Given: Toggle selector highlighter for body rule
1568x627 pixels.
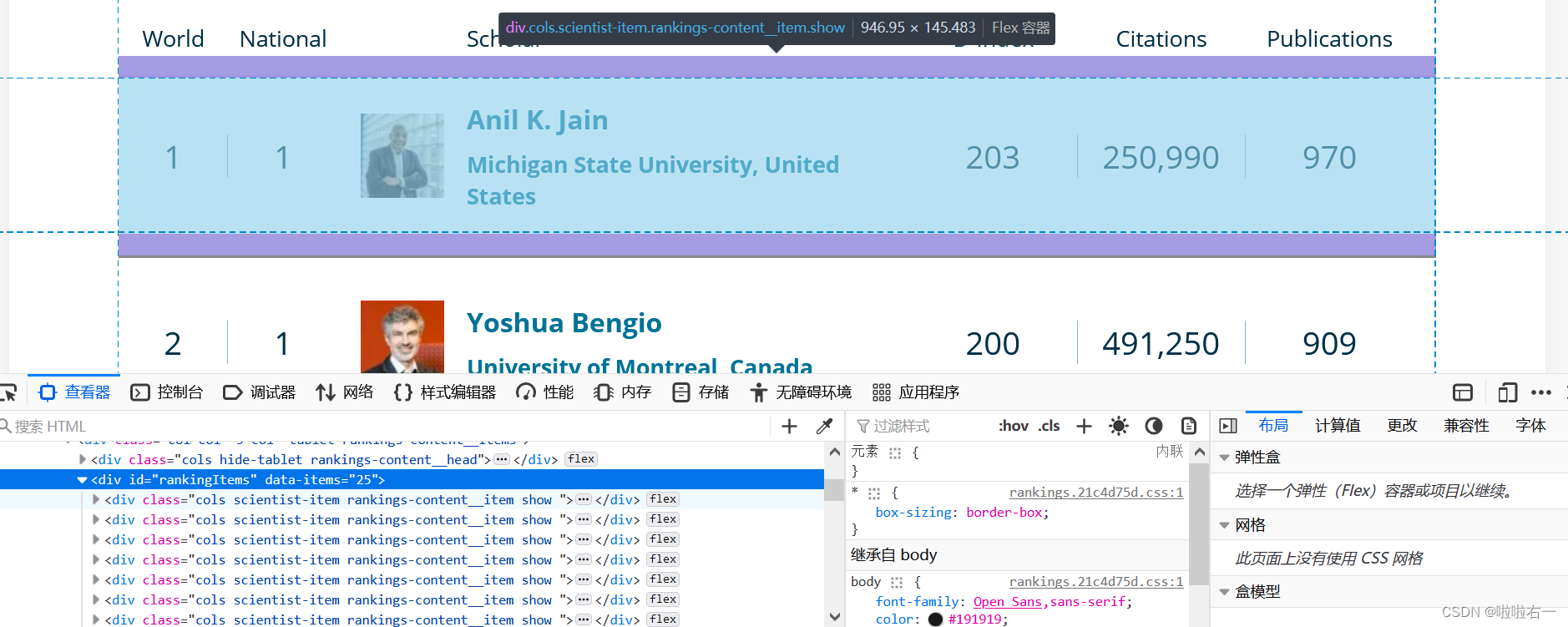Looking at the screenshot, I should pyautogui.click(x=897, y=583).
